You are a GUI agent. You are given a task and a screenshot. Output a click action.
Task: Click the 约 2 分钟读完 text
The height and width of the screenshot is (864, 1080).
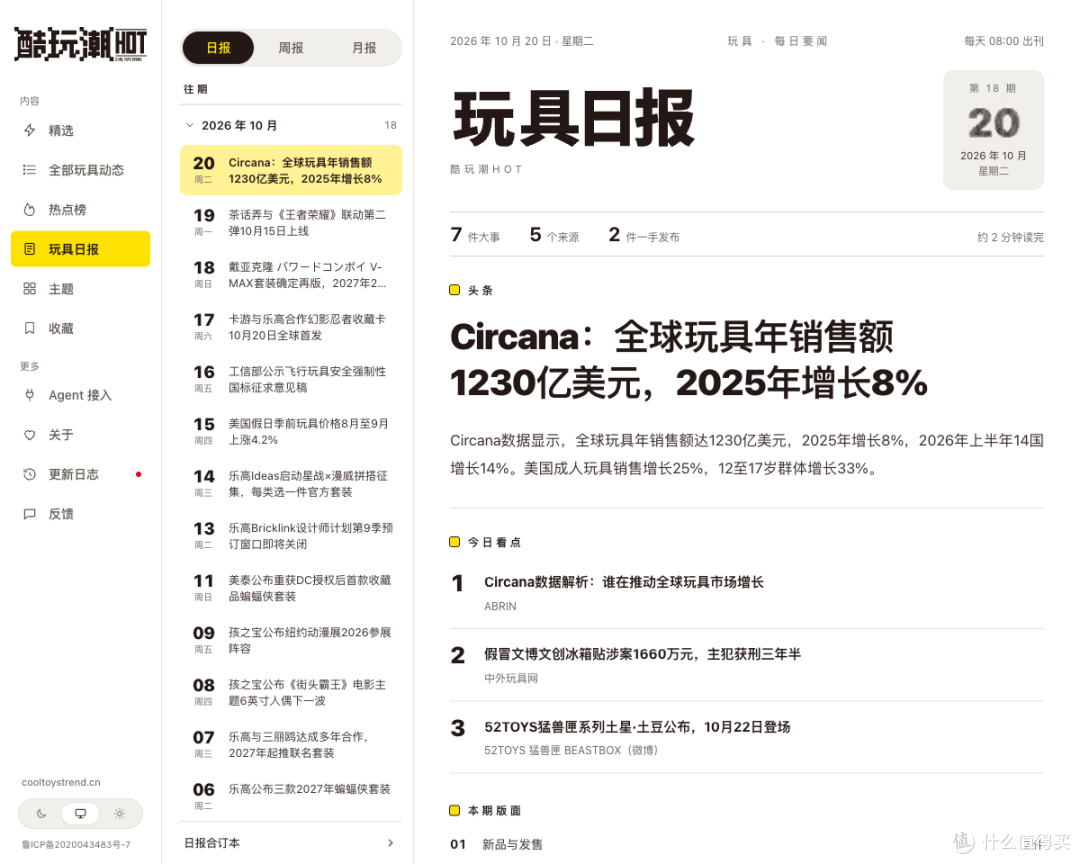point(1010,237)
